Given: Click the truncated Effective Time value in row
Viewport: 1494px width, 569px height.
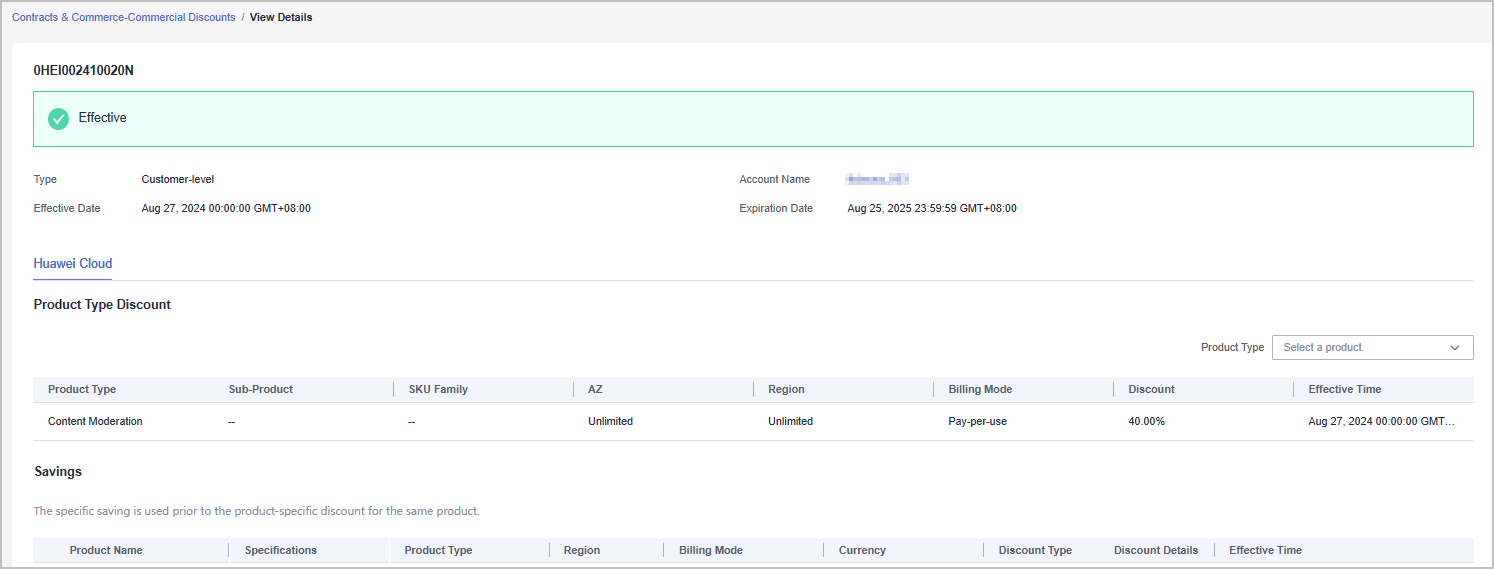Looking at the screenshot, I should [1381, 421].
